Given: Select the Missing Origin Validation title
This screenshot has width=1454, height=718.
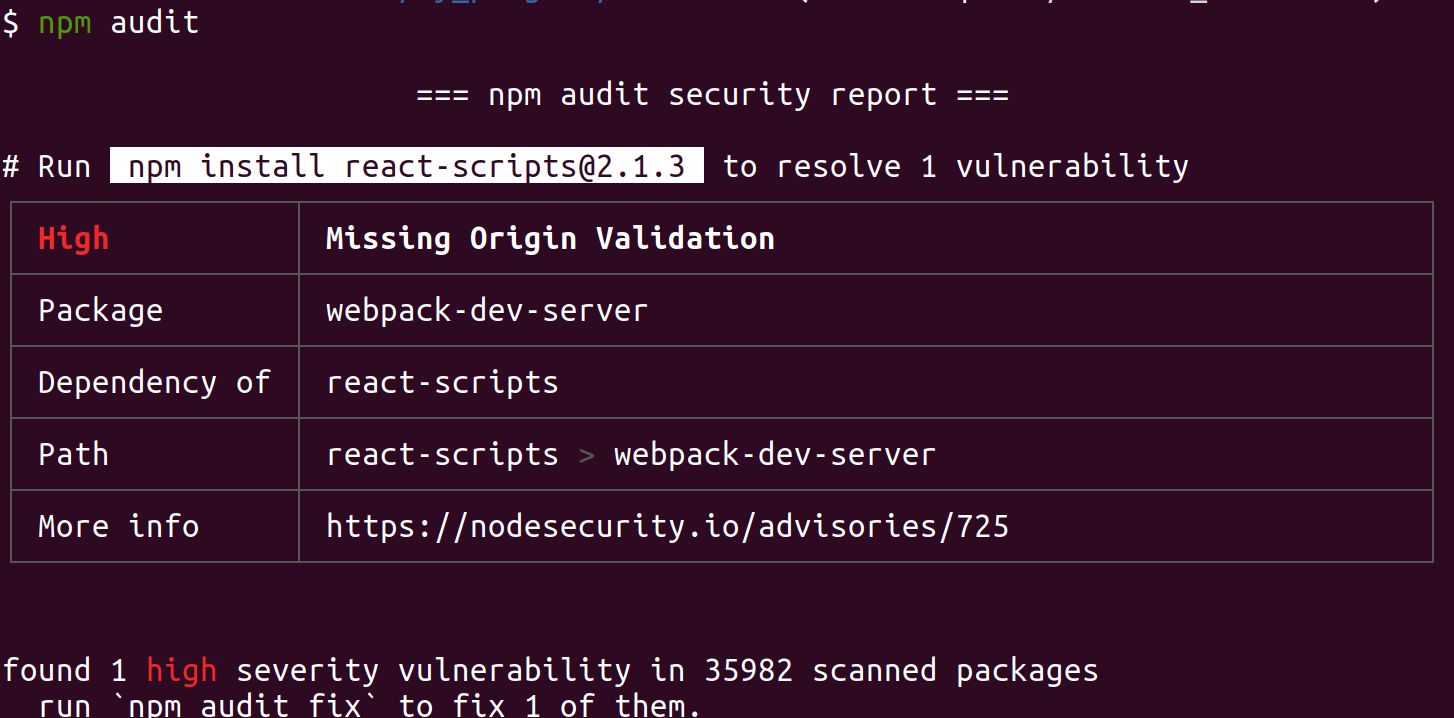Looking at the screenshot, I should tap(550, 239).
